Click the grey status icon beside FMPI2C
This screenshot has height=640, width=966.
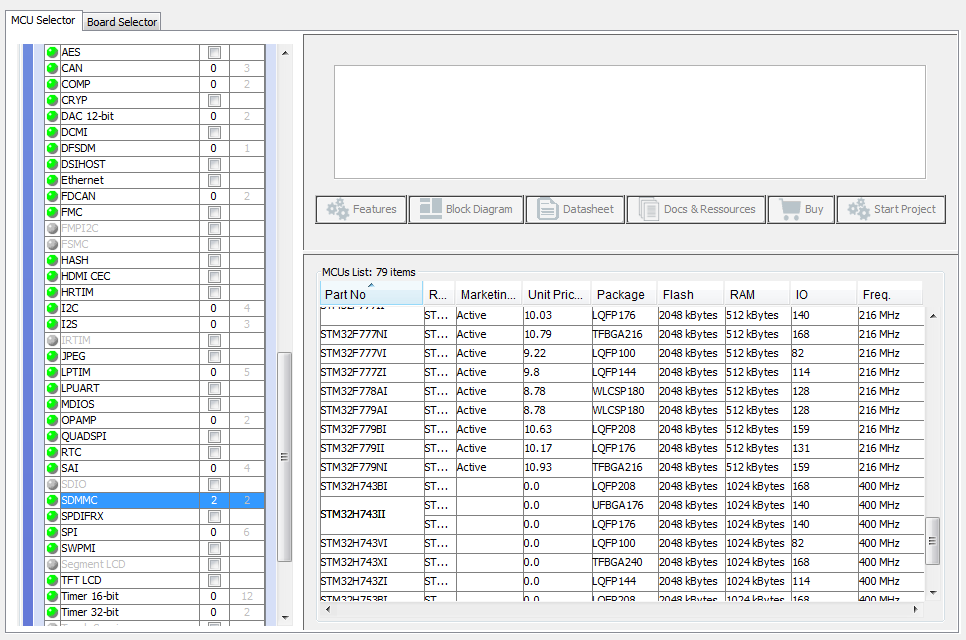[x=52, y=229]
